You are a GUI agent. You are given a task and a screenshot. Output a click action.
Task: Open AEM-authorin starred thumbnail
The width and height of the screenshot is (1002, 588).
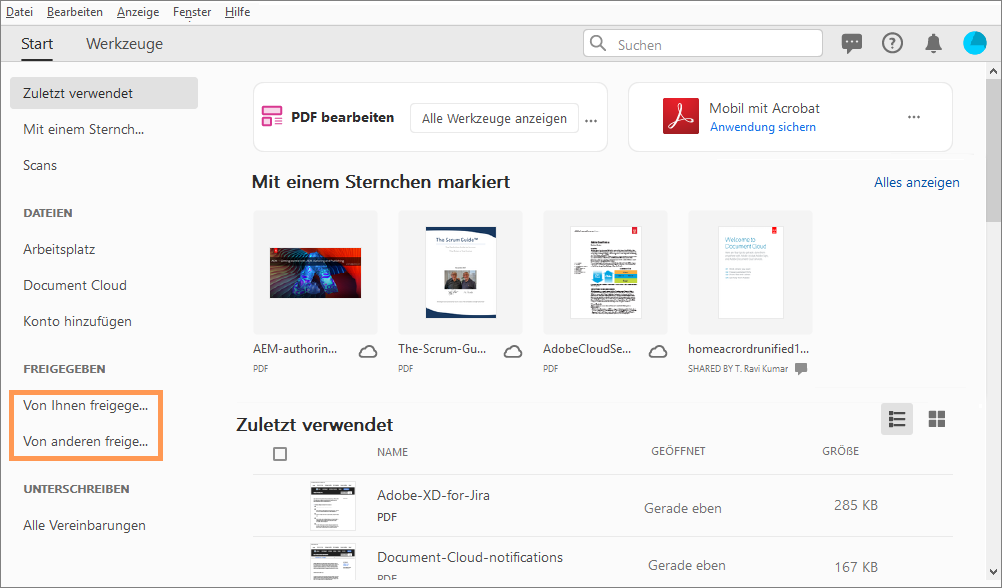315,272
